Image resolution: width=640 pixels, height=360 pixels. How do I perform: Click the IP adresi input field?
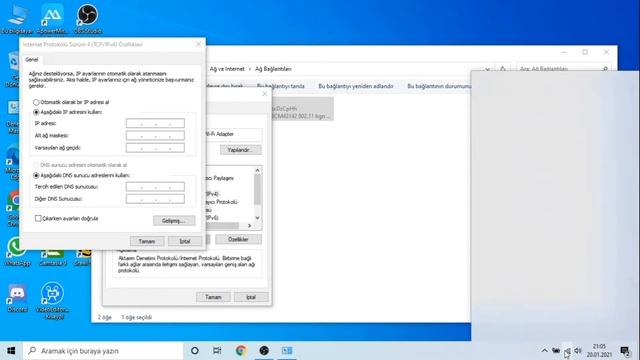tap(155, 123)
